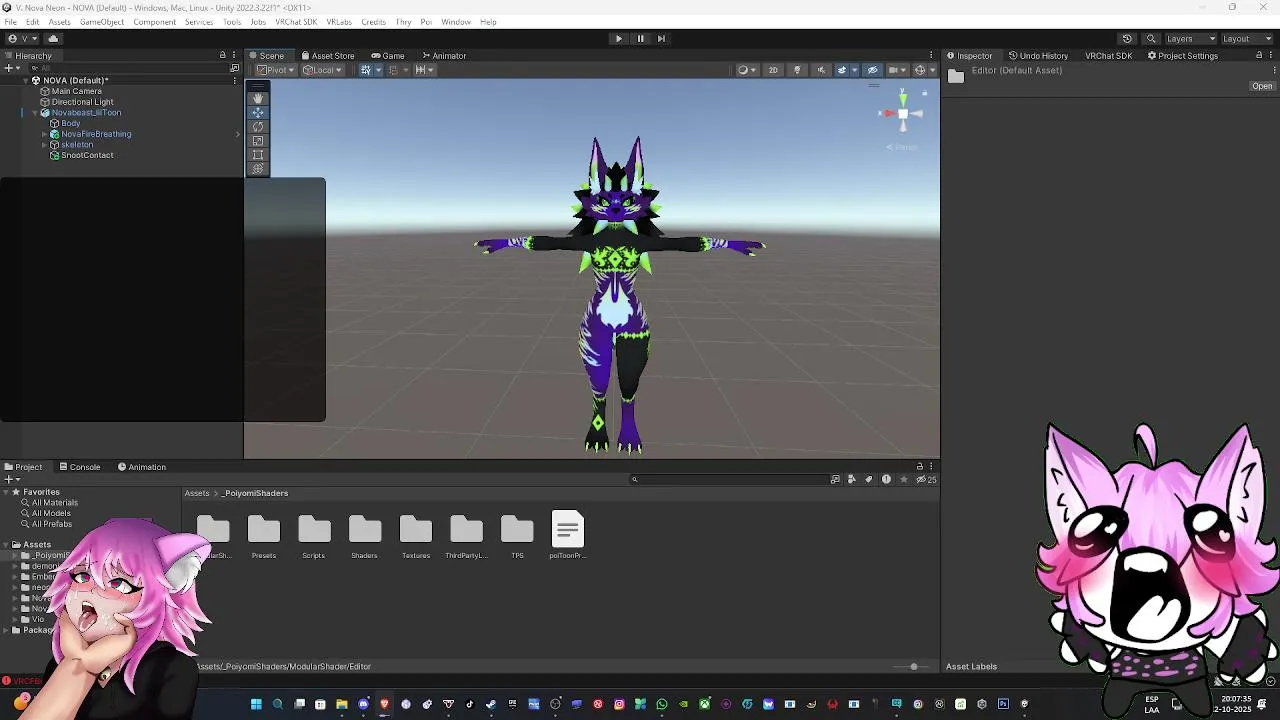The height and width of the screenshot is (720, 1280).
Task: Toggle hidden objects visibility in Scene
Action: click(872, 70)
